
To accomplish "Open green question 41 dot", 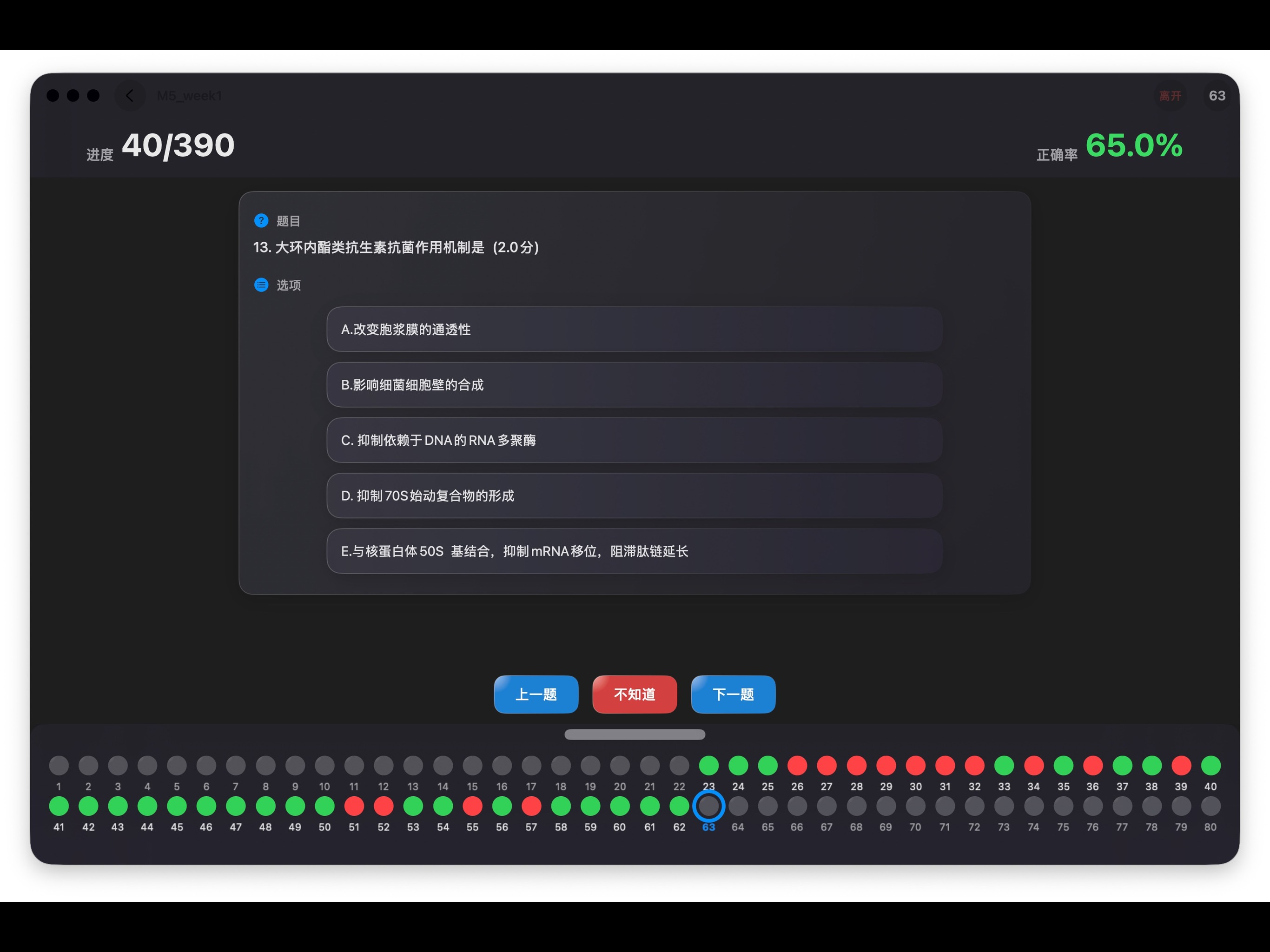I will 59,806.
